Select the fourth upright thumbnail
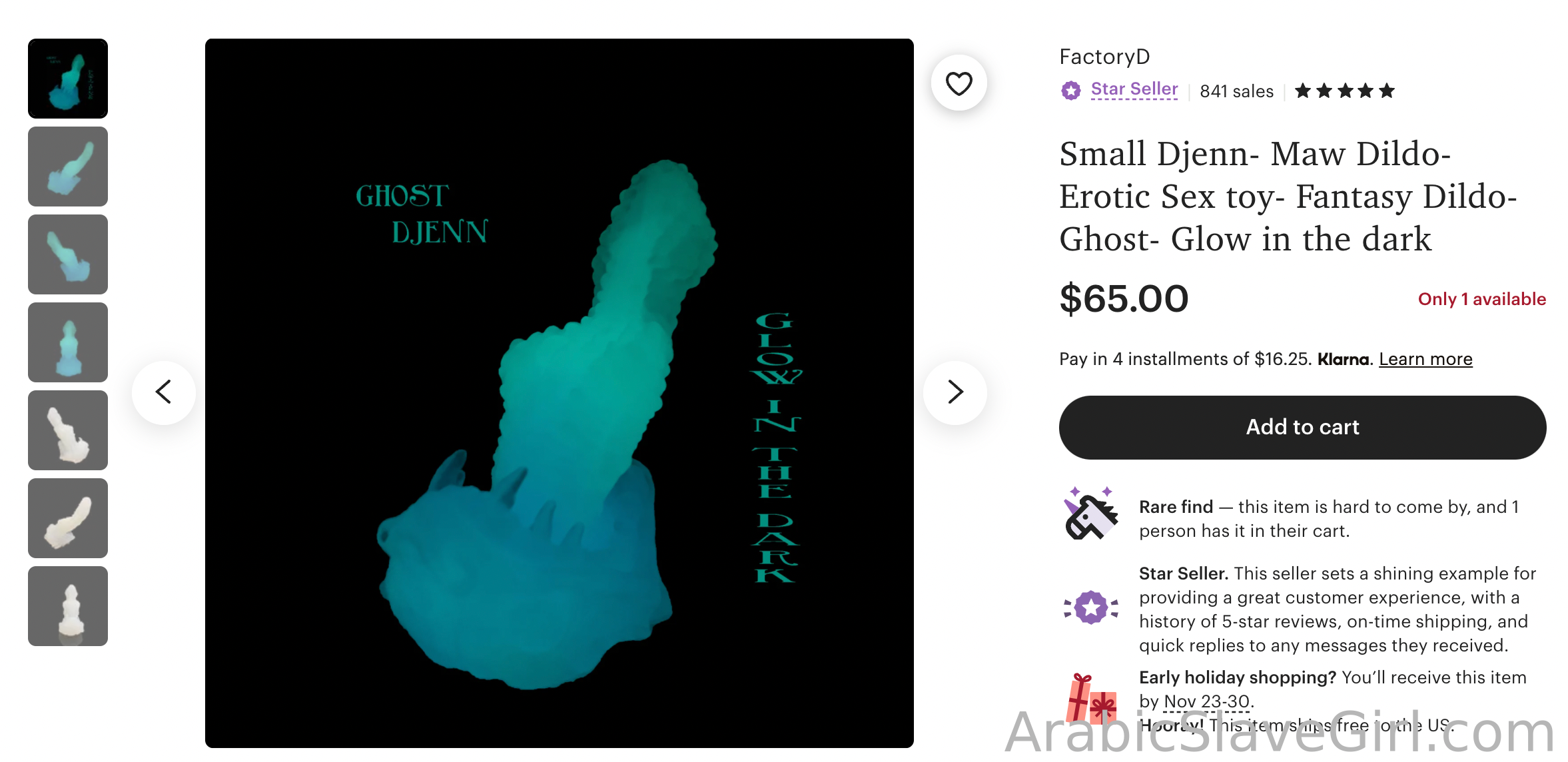 click(x=68, y=342)
